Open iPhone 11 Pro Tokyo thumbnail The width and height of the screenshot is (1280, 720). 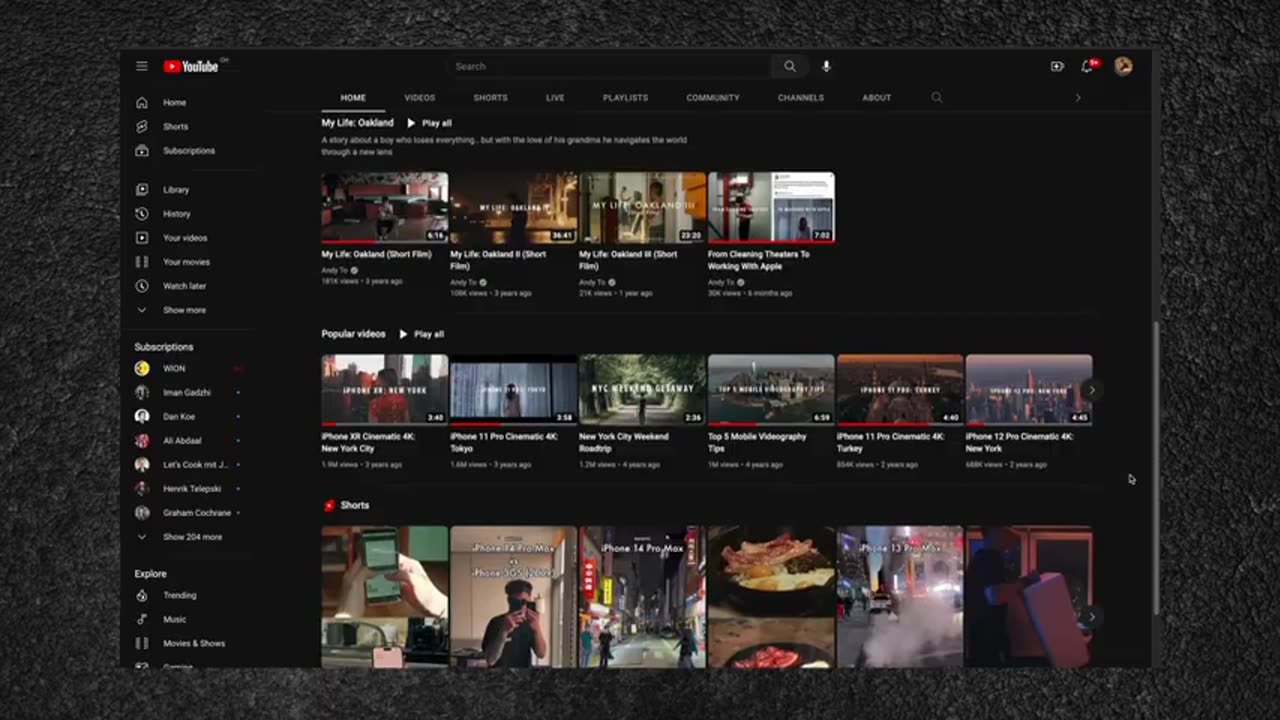pyautogui.click(x=513, y=389)
